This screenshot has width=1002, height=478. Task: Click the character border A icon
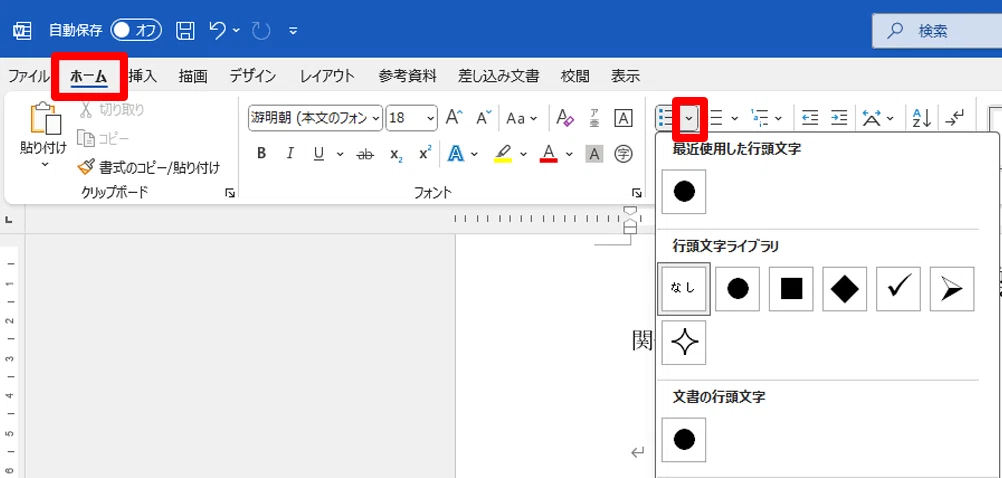623,118
